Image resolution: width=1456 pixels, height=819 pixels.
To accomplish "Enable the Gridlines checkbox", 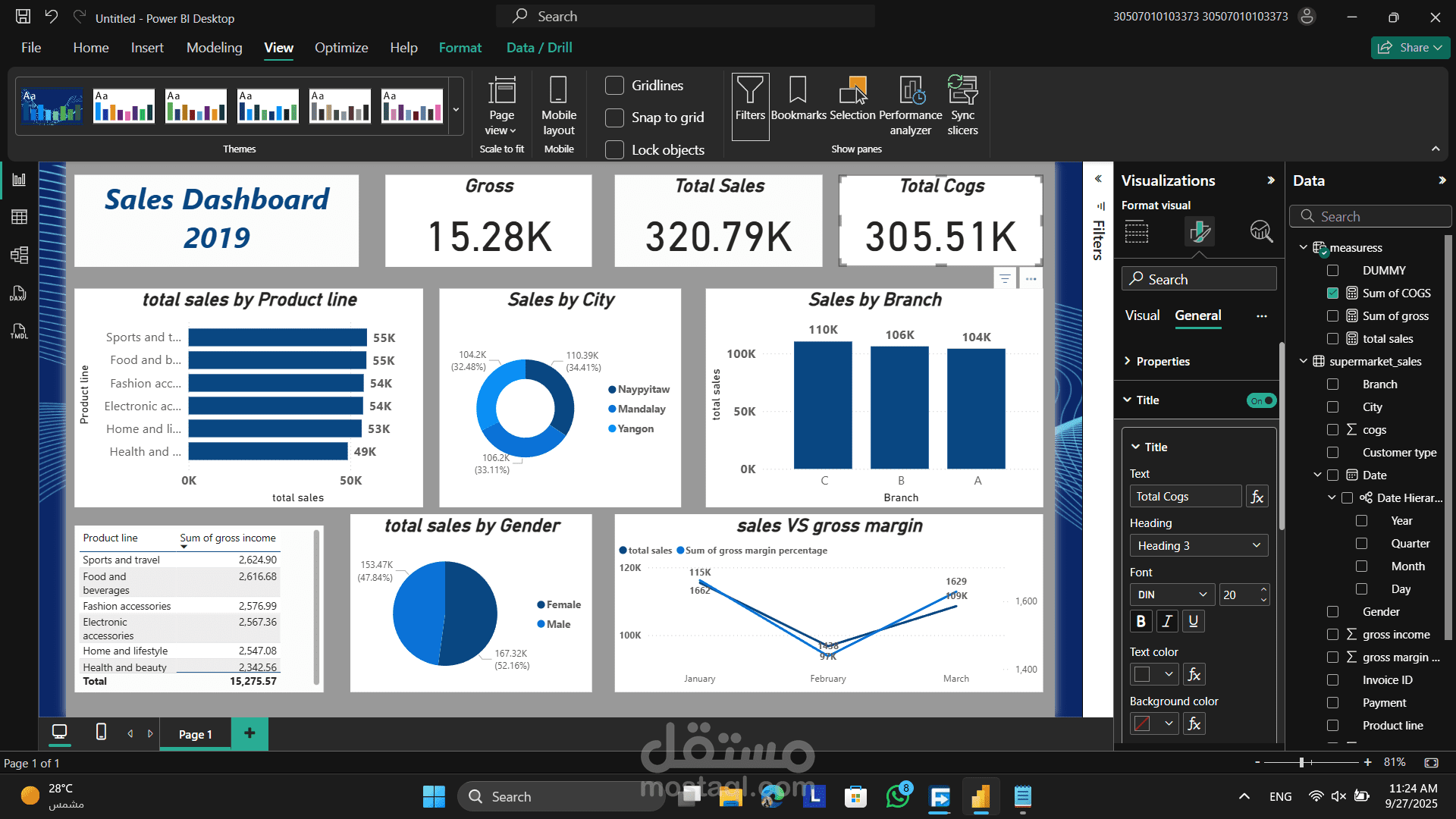I will (615, 86).
